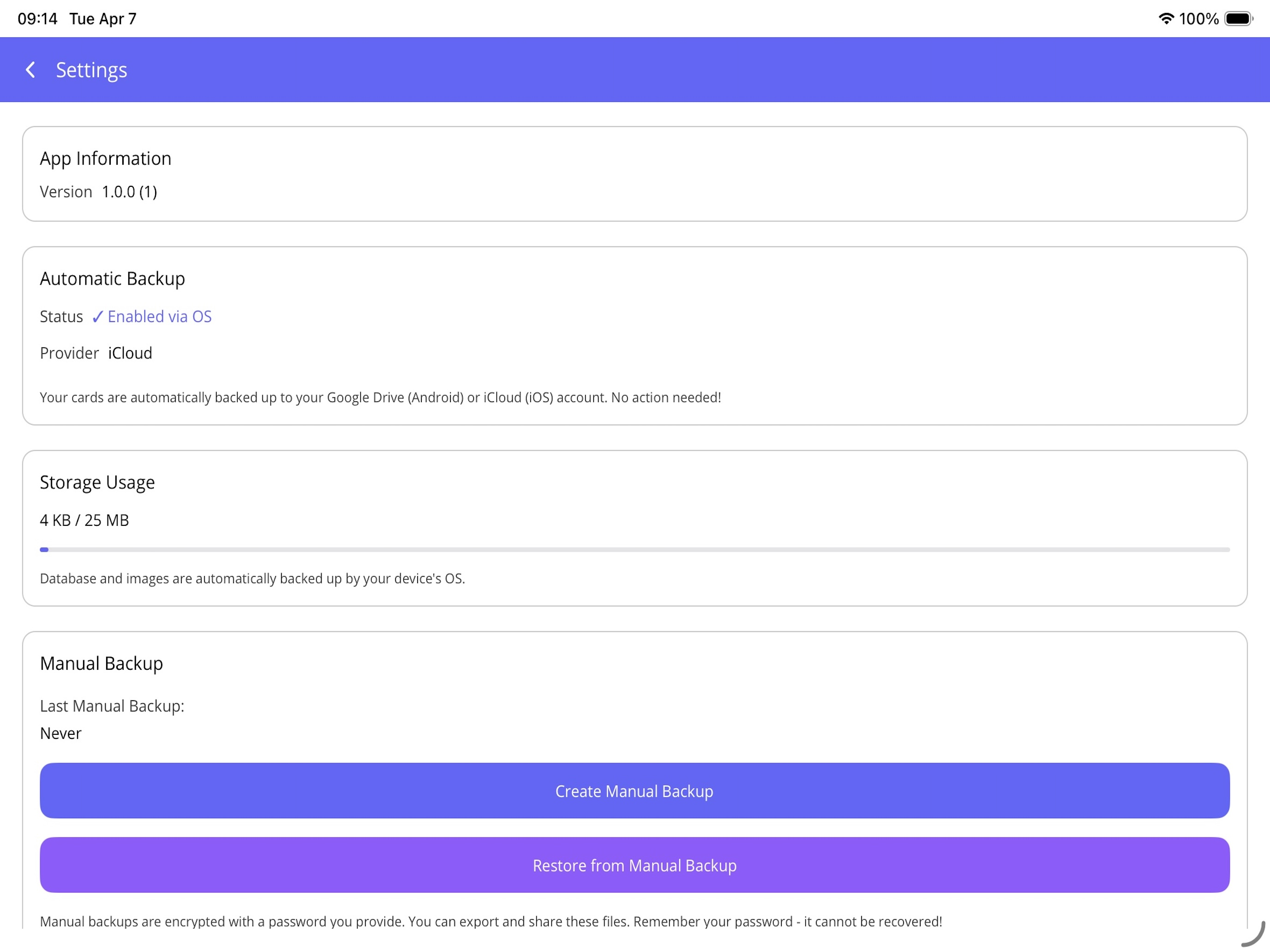This screenshot has width=1270, height=952.
Task: Tap the Never backup value
Action: click(x=61, y=733)
